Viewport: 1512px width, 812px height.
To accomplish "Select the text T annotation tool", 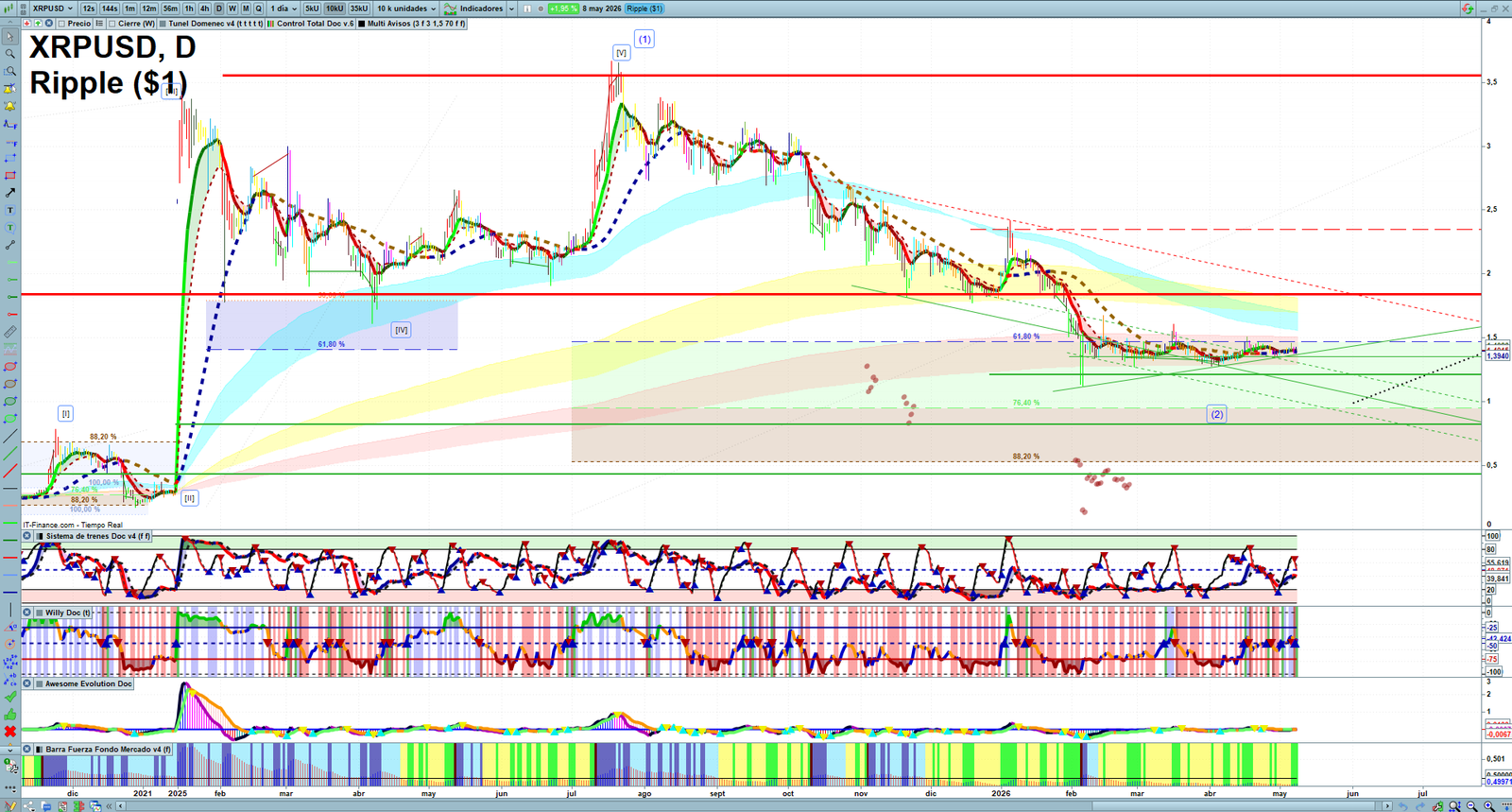I will [x=10, y=210].
